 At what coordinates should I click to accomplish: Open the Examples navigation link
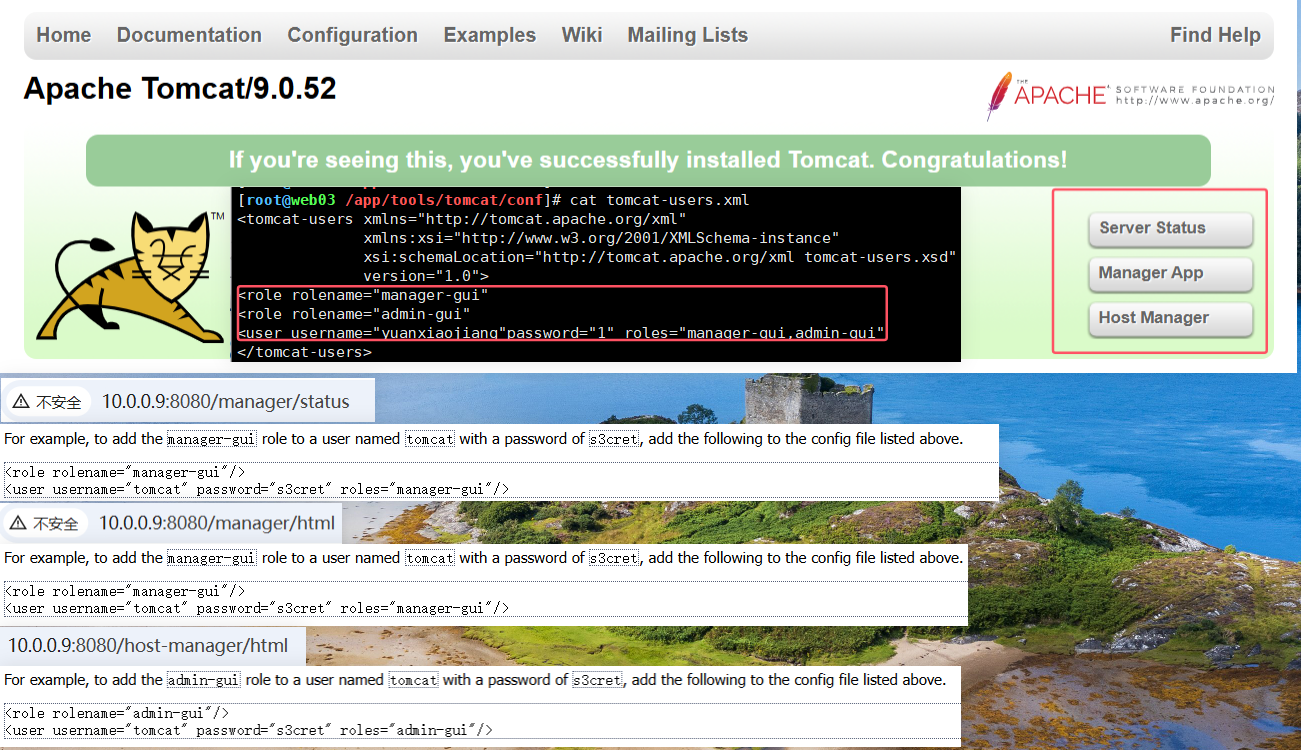click(x=490, y=35)
